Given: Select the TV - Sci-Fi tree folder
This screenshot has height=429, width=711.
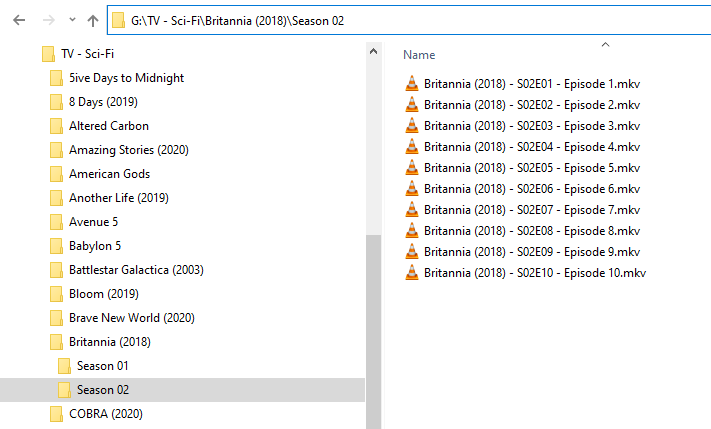Looking at the screenshot, I should tap(88, 54).
